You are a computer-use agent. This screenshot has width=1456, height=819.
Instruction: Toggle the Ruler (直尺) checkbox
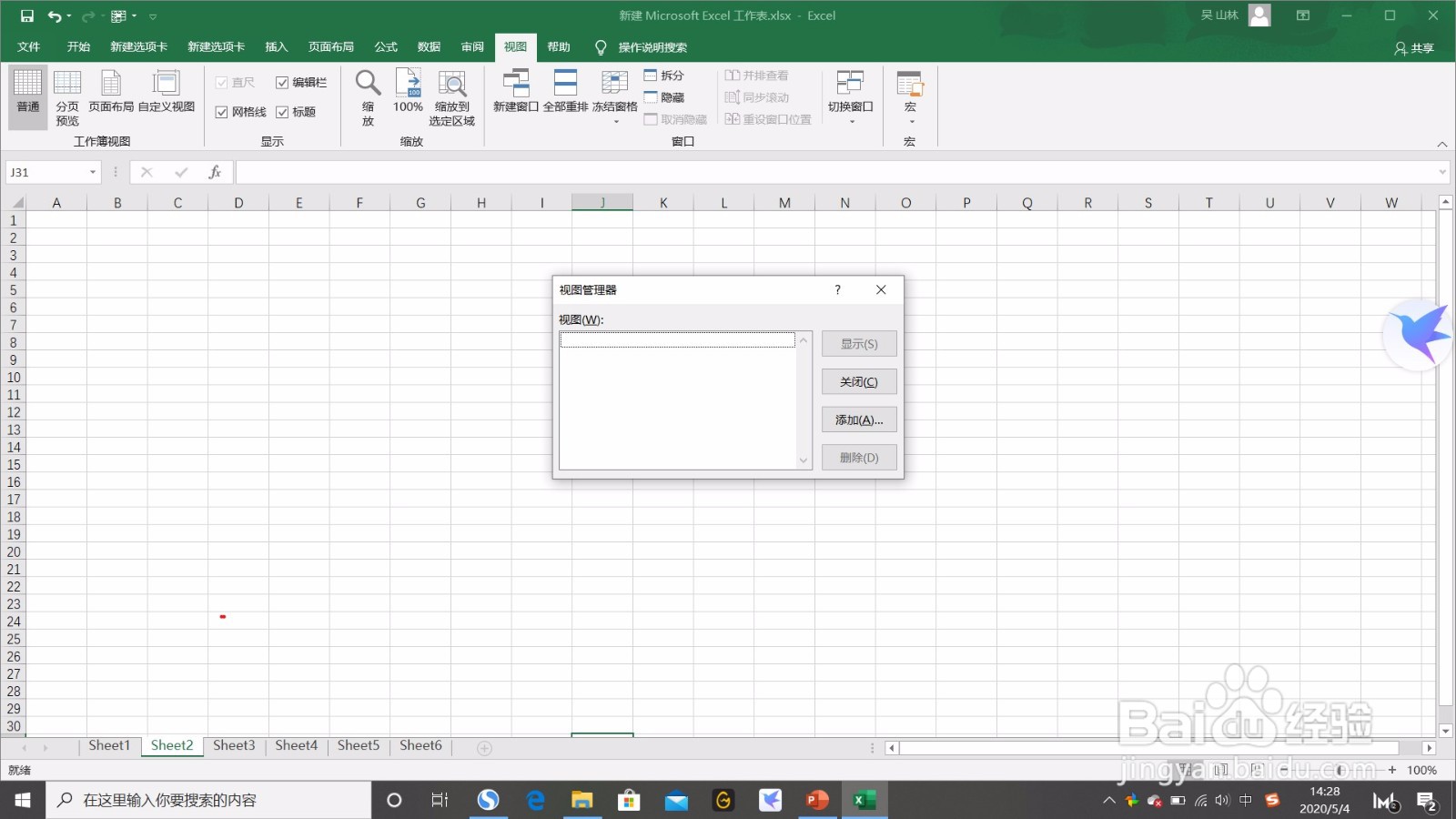tap(221, 83)
